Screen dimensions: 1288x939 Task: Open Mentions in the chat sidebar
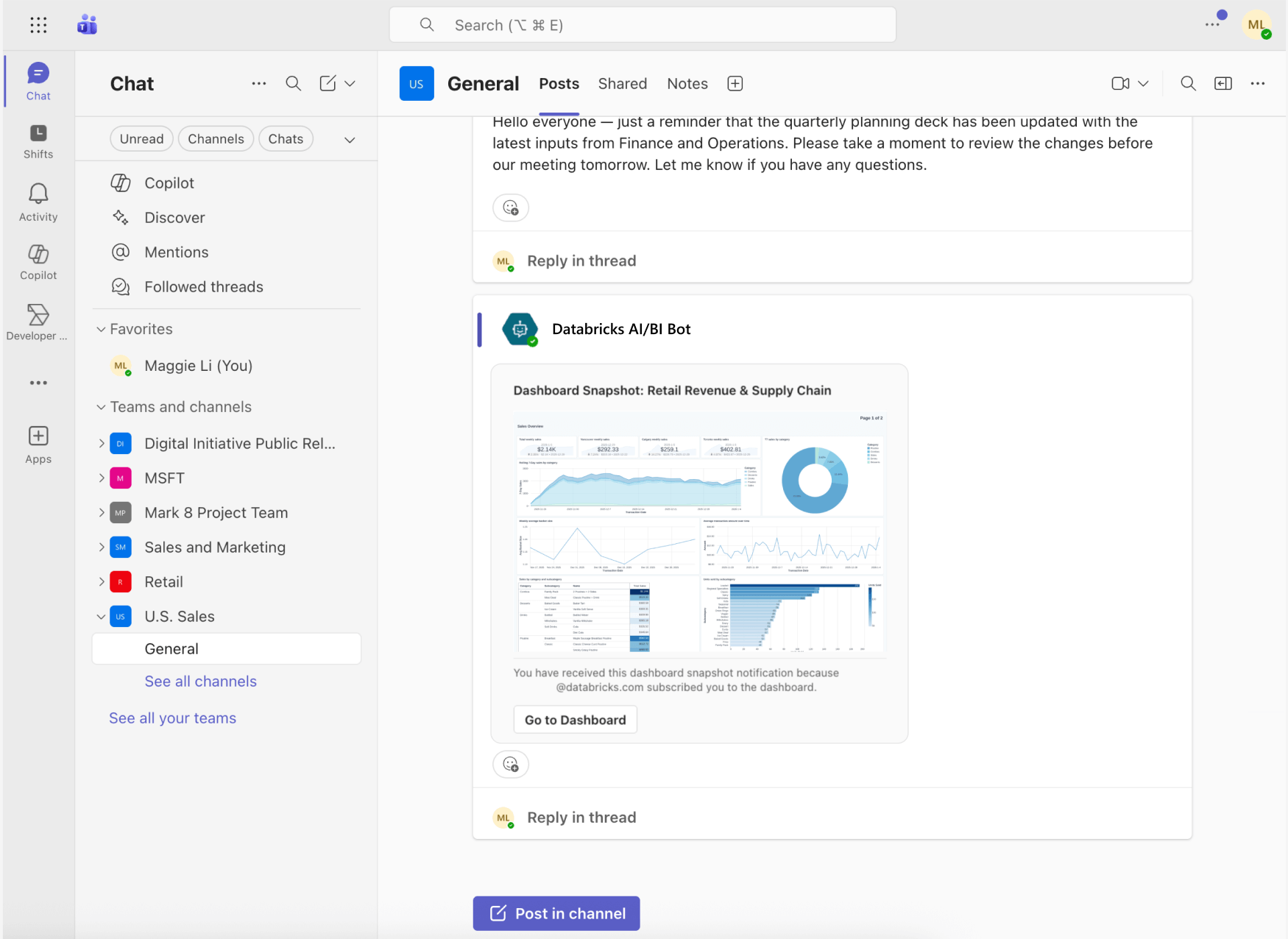coord(176,252)
